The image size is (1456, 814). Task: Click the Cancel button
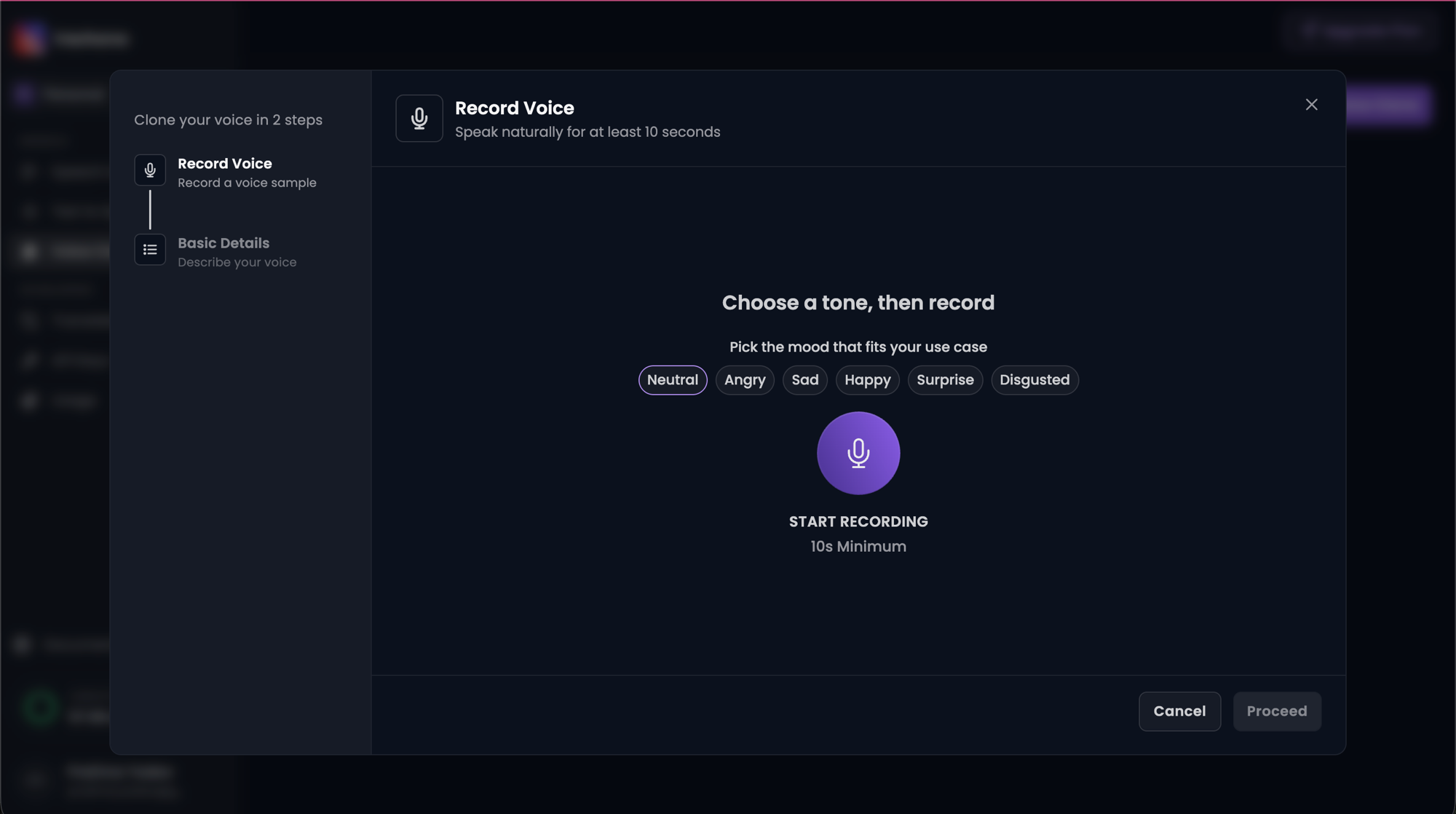pyautogui.click(x=1179, y=711)
